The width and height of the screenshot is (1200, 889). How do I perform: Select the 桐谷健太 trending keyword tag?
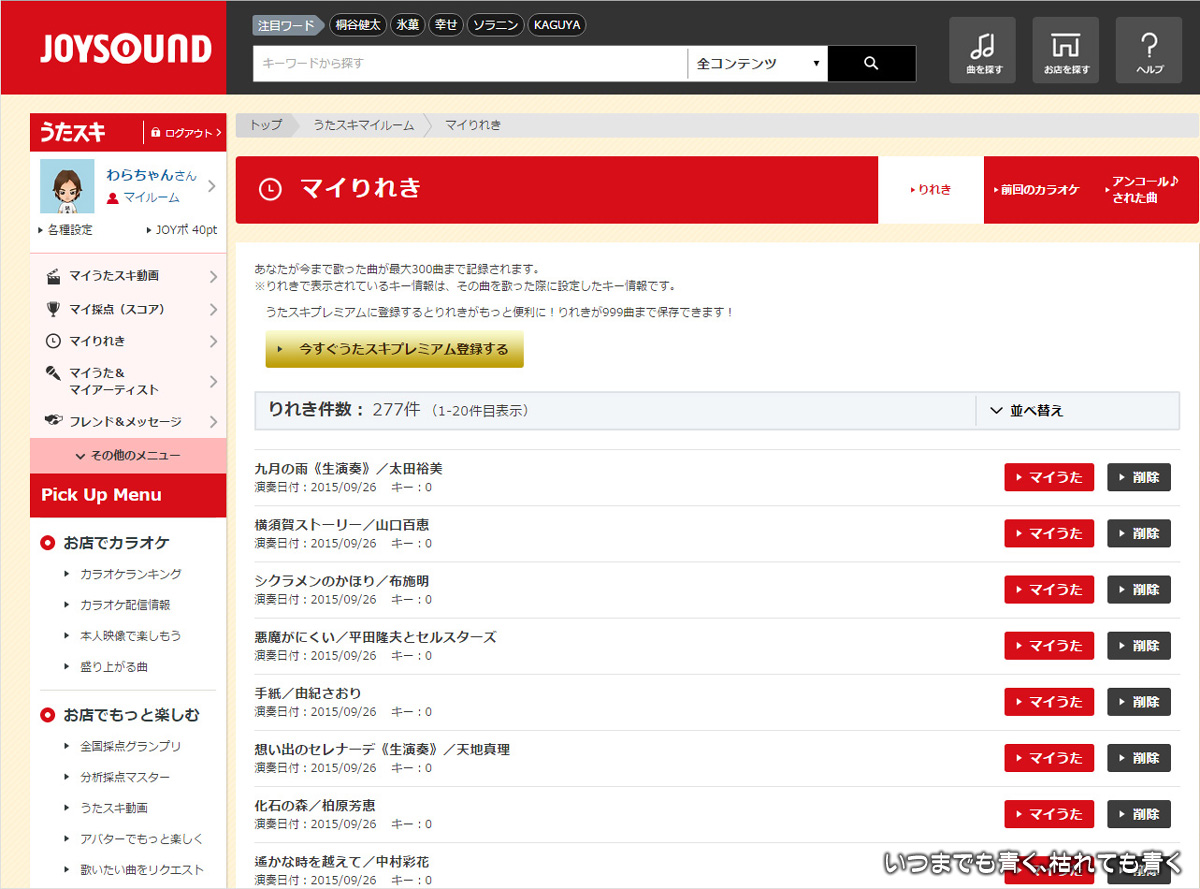358,25
